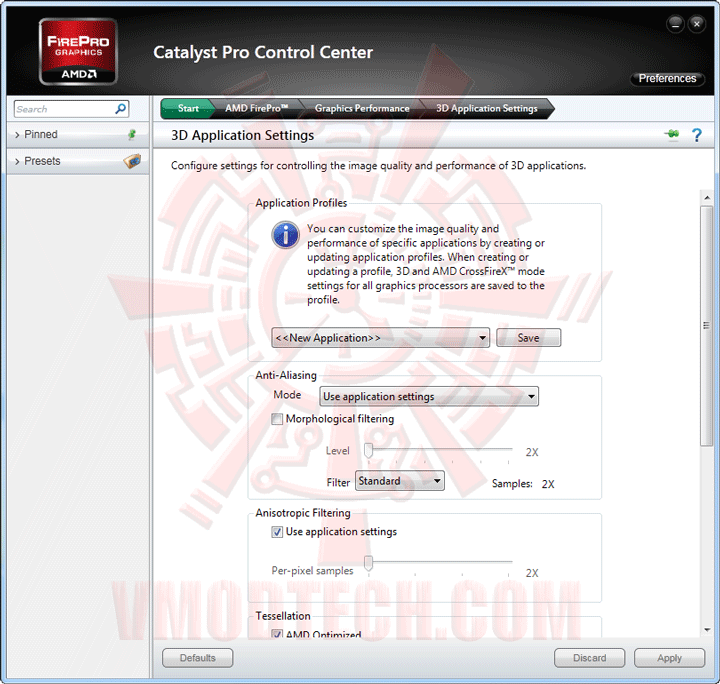Click the "Anti-Aliasing" group heading
Screen dimensions: 720x684
(x=286, y=375)
